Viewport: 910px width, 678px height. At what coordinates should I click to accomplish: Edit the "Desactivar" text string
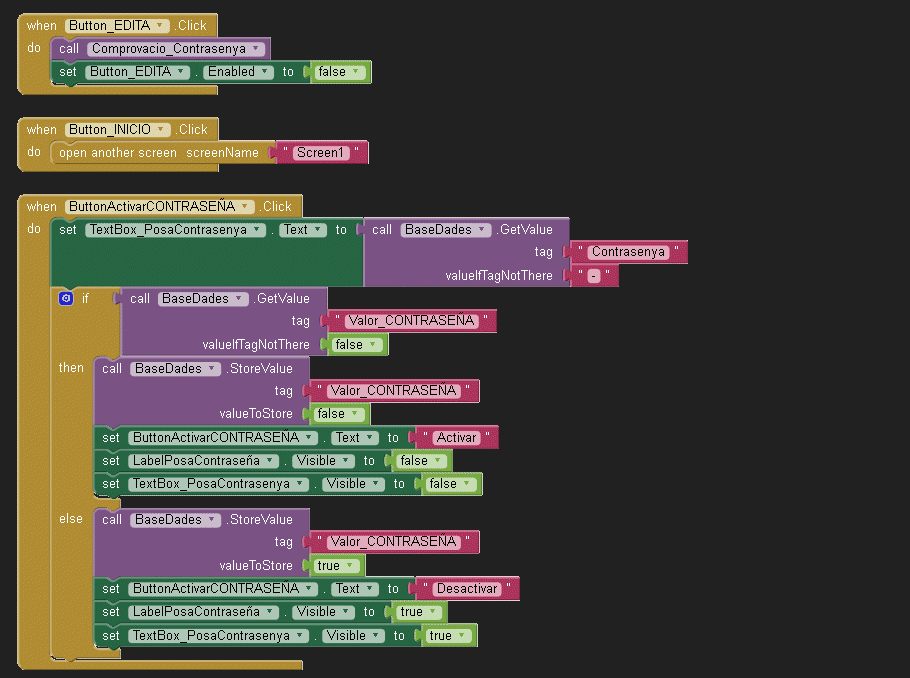pos(467,589)
